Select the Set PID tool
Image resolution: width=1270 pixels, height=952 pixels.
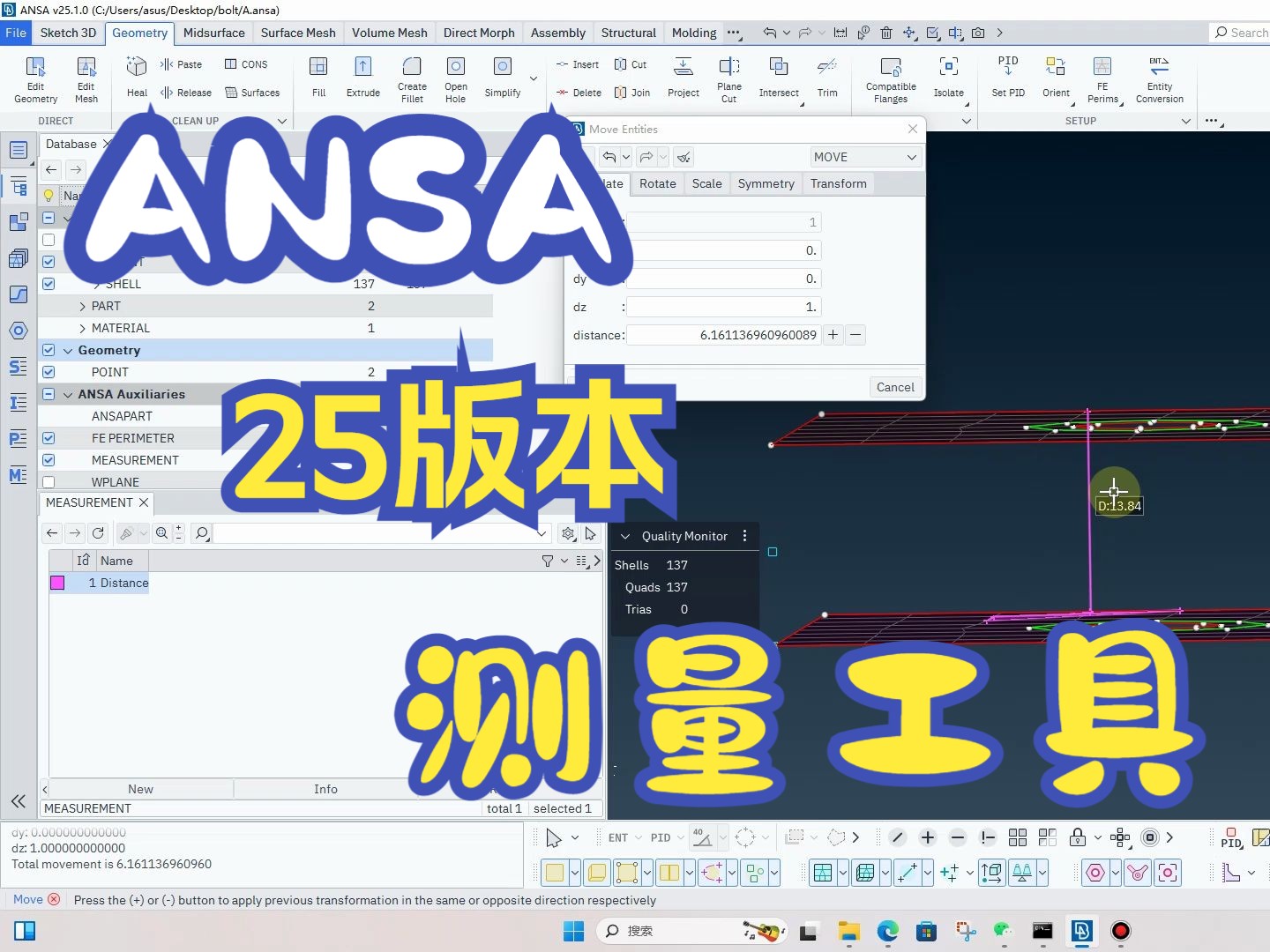tap(1008, 78)
